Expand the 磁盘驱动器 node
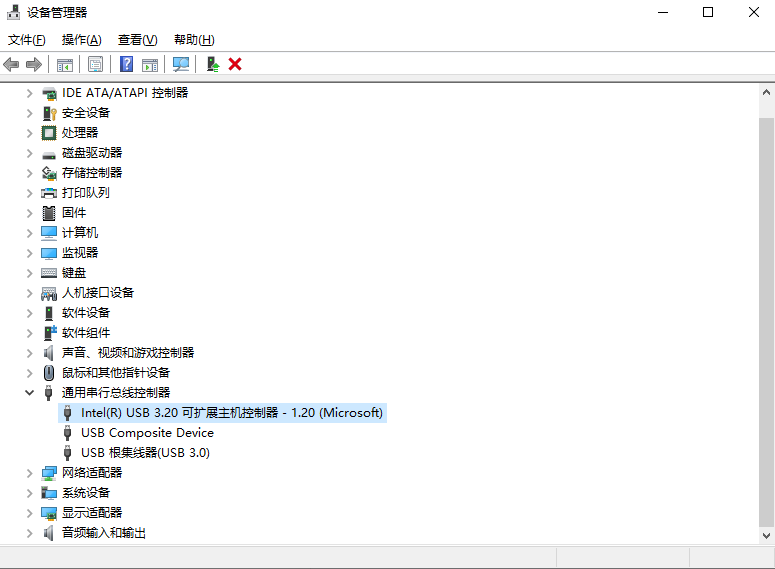 coord(30,153)
